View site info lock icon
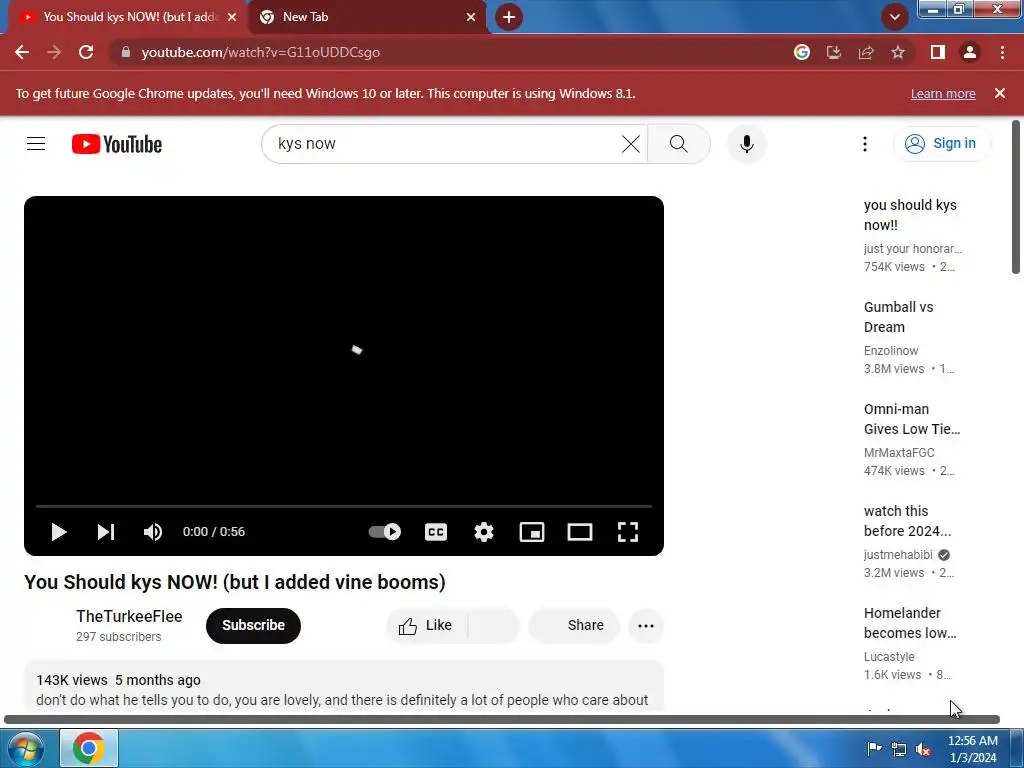This screenshot has width=1024, height=768. point(125,52)
